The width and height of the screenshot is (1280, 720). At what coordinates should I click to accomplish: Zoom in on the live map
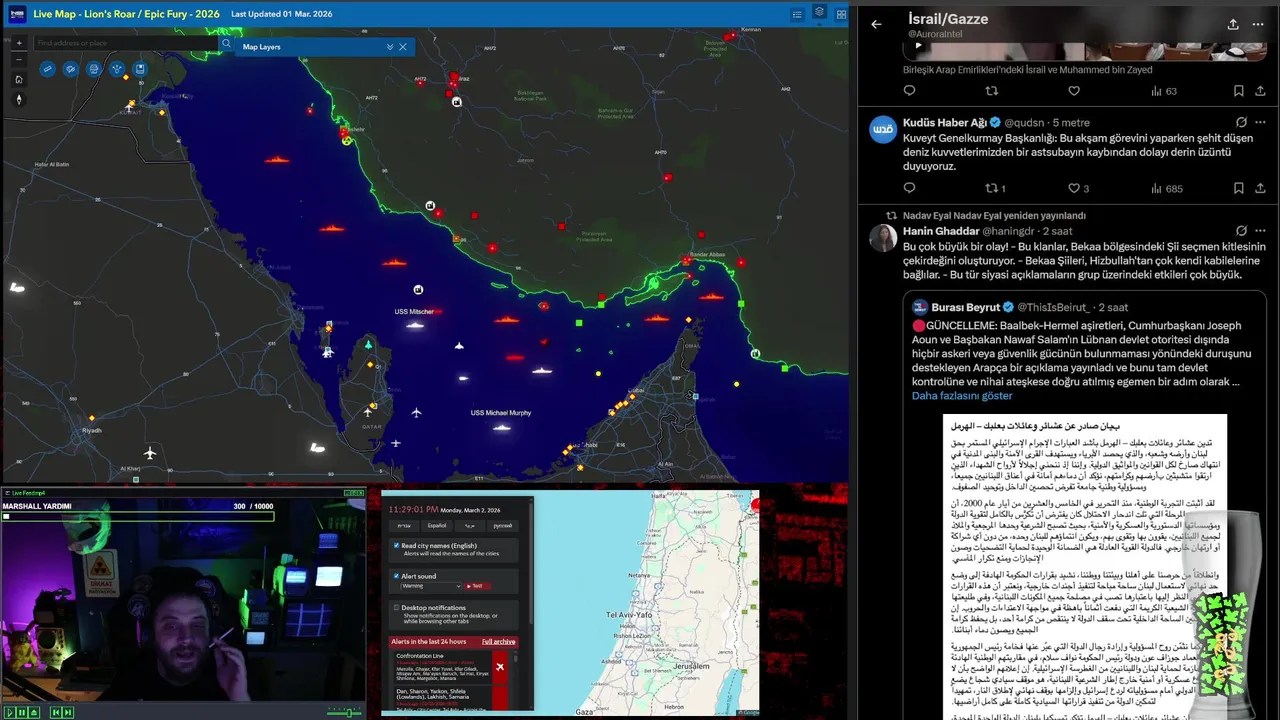(19, 43)
